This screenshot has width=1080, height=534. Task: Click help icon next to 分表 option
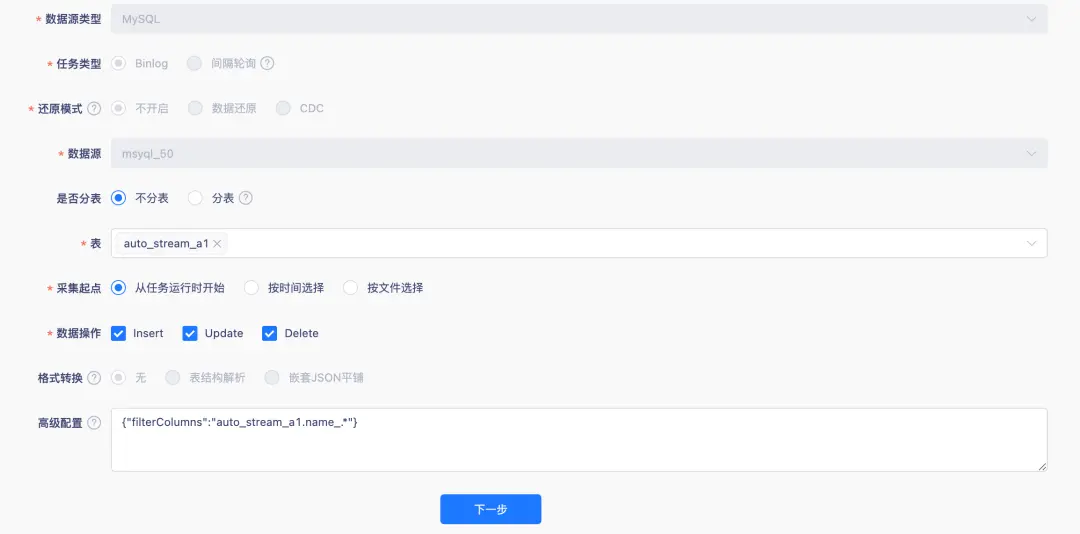[x=245, y=198]
